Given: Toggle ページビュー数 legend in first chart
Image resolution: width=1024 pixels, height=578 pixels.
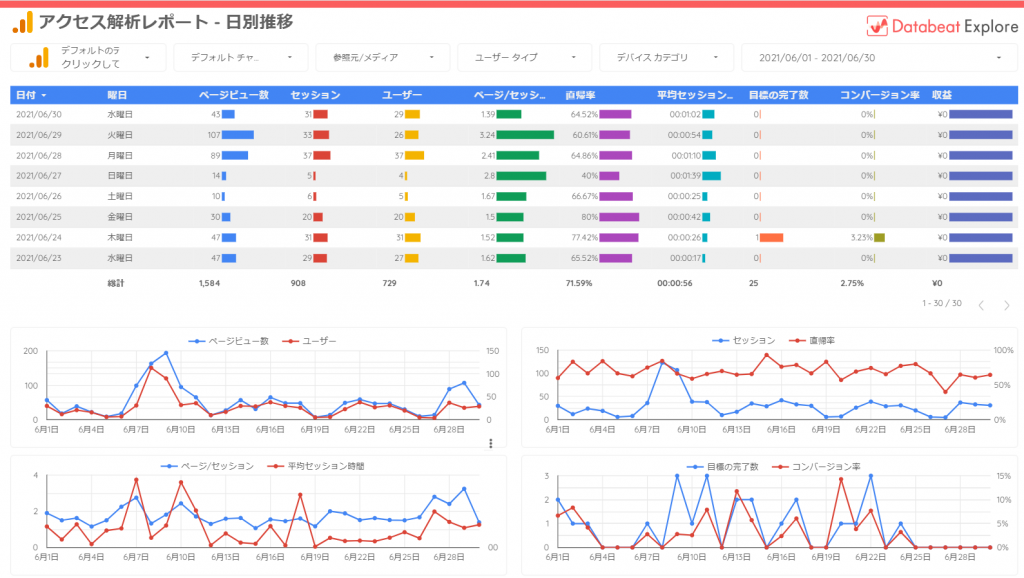Looking at the screenshot, I should click(229, 341).
